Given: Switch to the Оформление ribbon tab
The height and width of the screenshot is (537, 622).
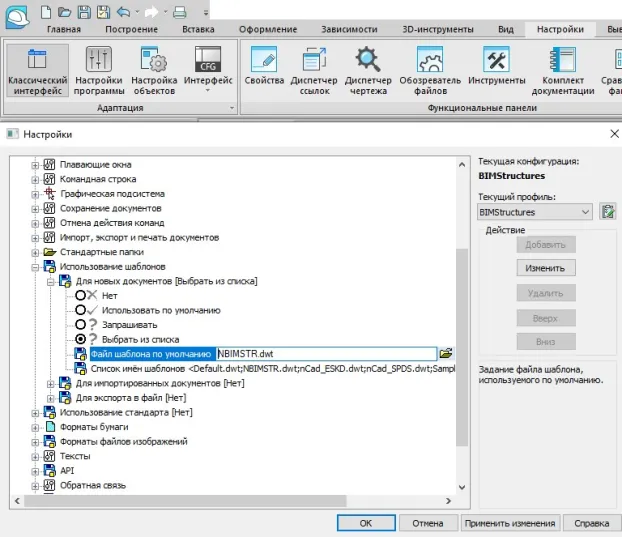Looking at the screenshot, I should pyautogui.click(x=268, y=29).
